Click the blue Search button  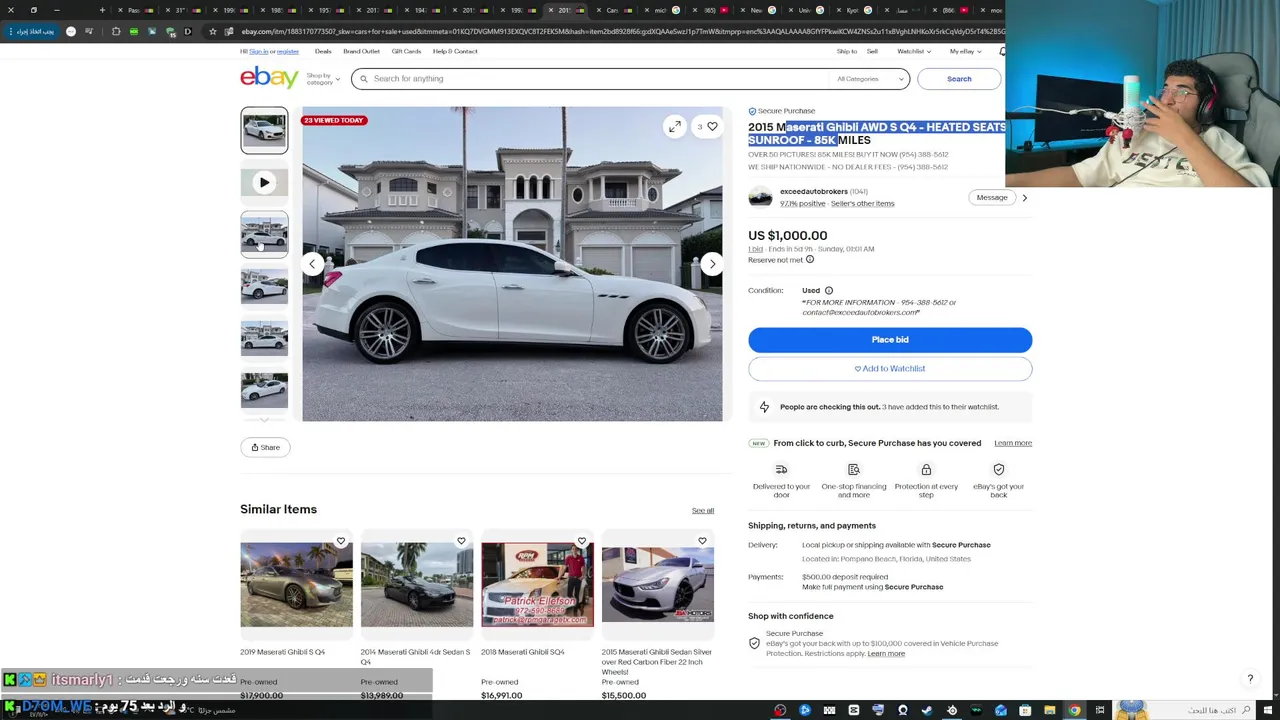click(959, 79)
